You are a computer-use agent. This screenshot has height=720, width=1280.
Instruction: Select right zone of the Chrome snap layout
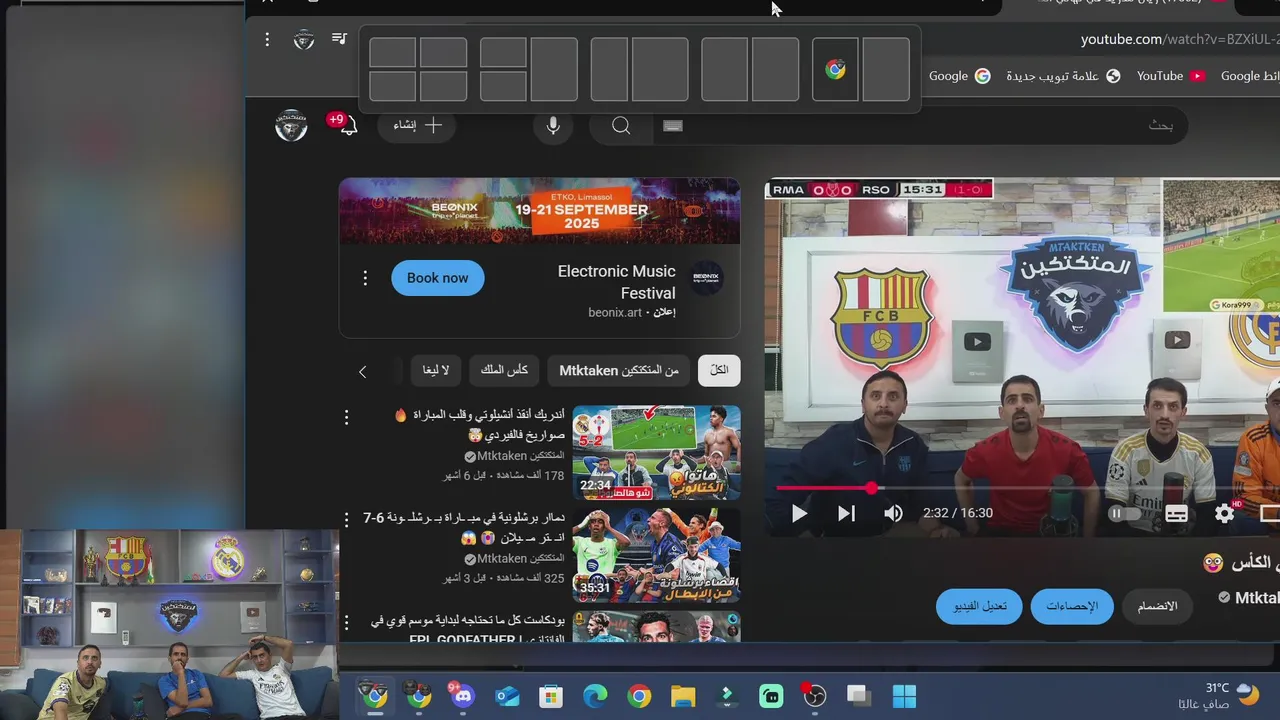(x=885, y=69)
